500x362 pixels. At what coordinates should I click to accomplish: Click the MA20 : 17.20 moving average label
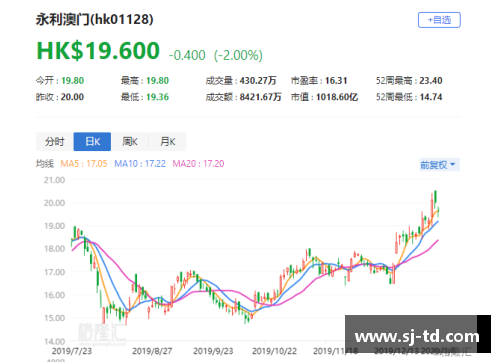pyautogui.click(x=198, y=164)
